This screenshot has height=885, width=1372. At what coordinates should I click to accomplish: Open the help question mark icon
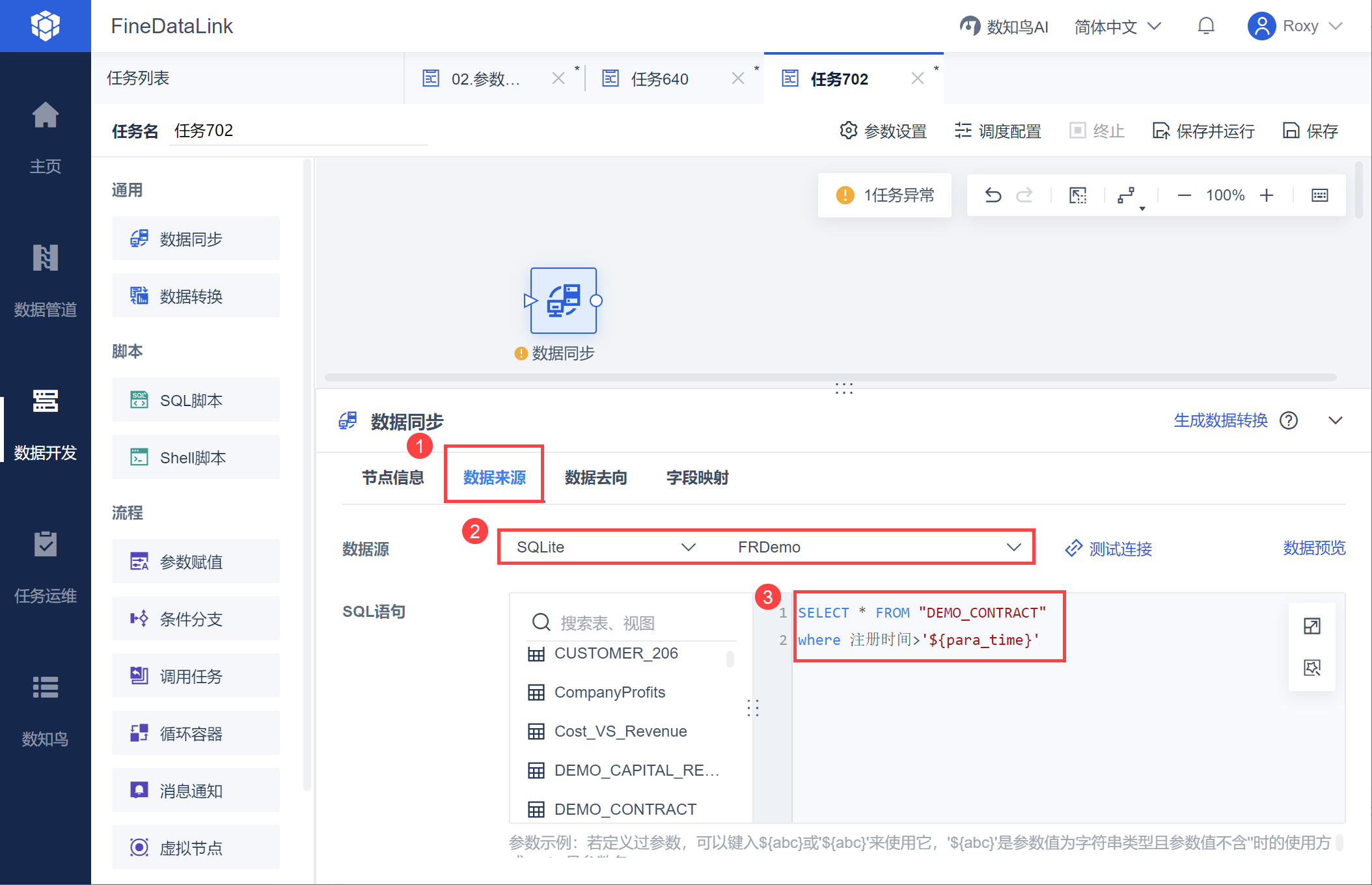point(1289,420)
